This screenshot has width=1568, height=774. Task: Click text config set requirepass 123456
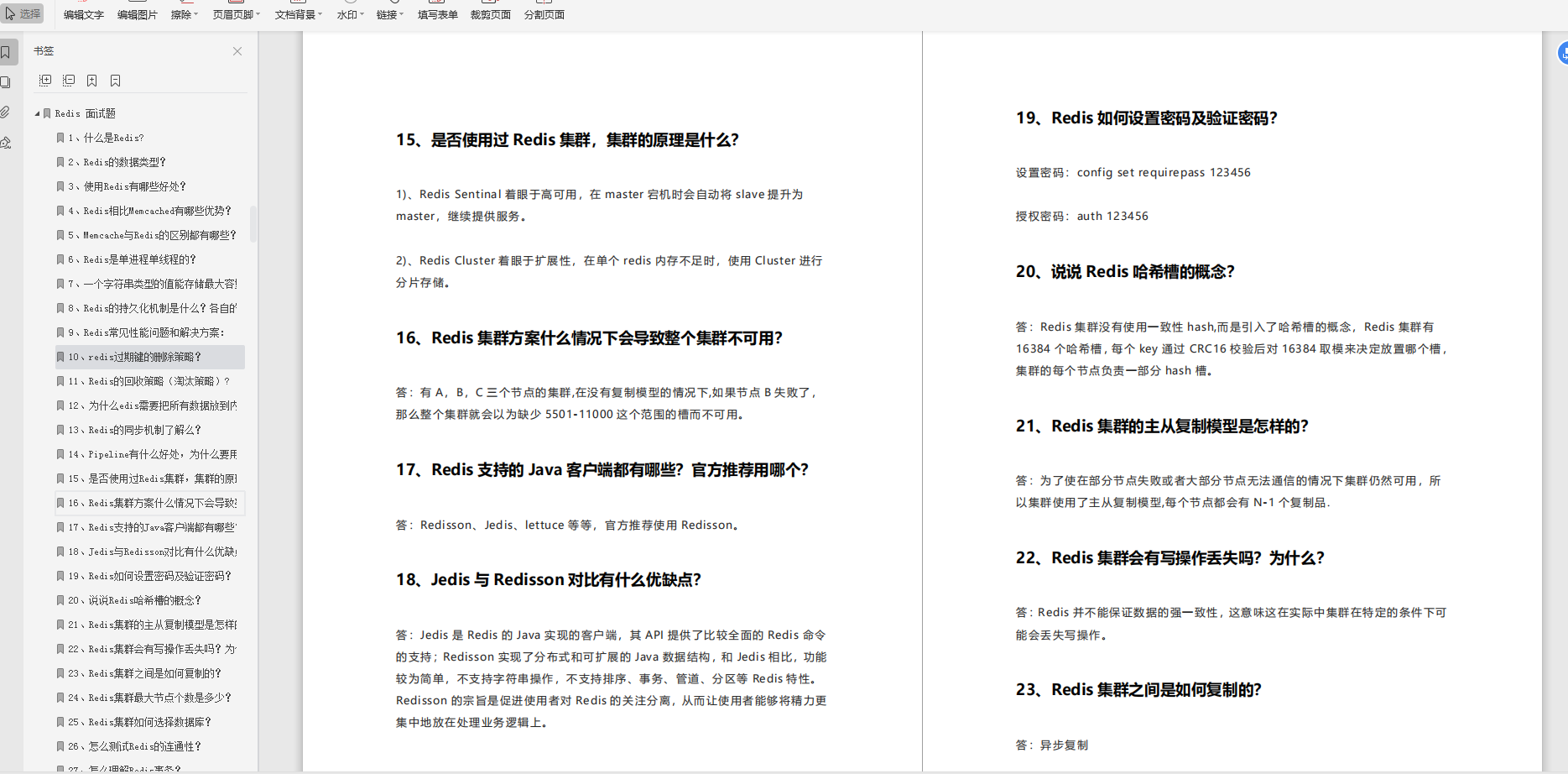point(1164,173)
